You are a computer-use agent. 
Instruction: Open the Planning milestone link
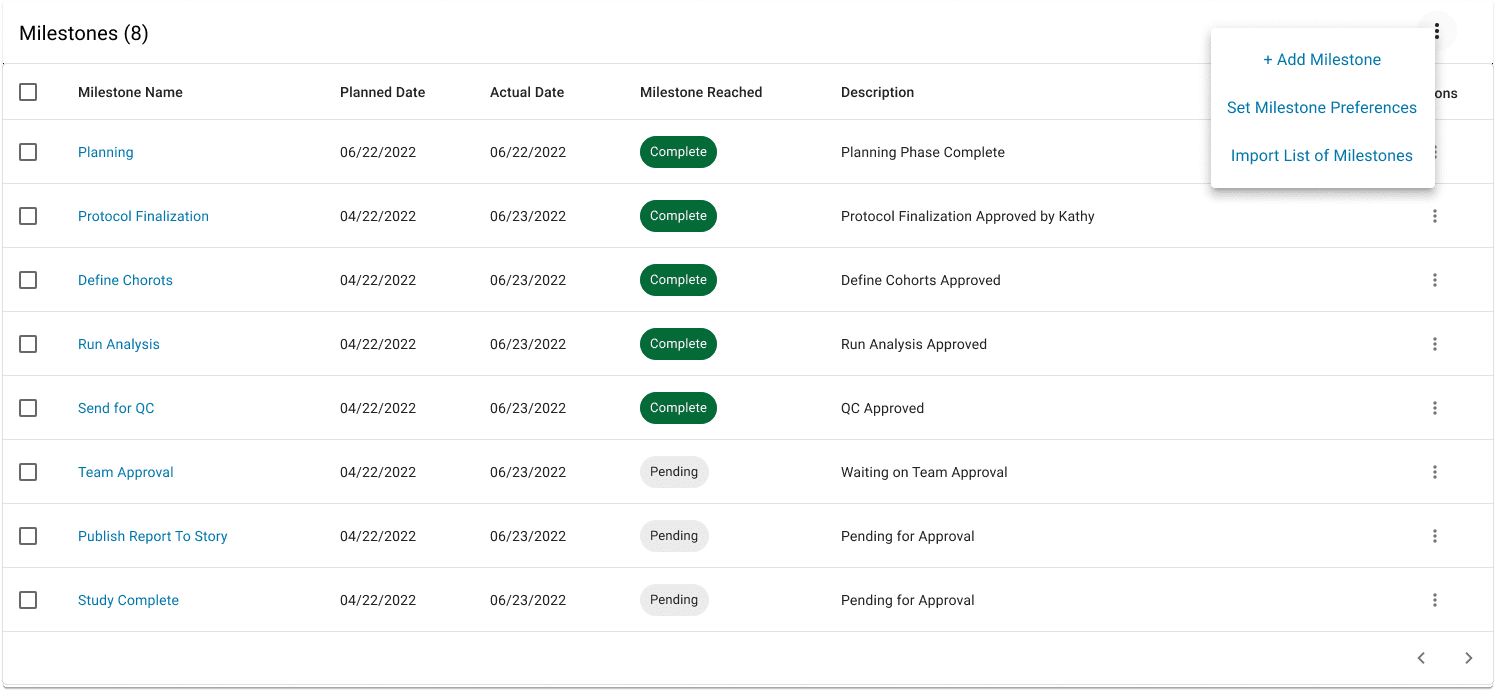106,152
